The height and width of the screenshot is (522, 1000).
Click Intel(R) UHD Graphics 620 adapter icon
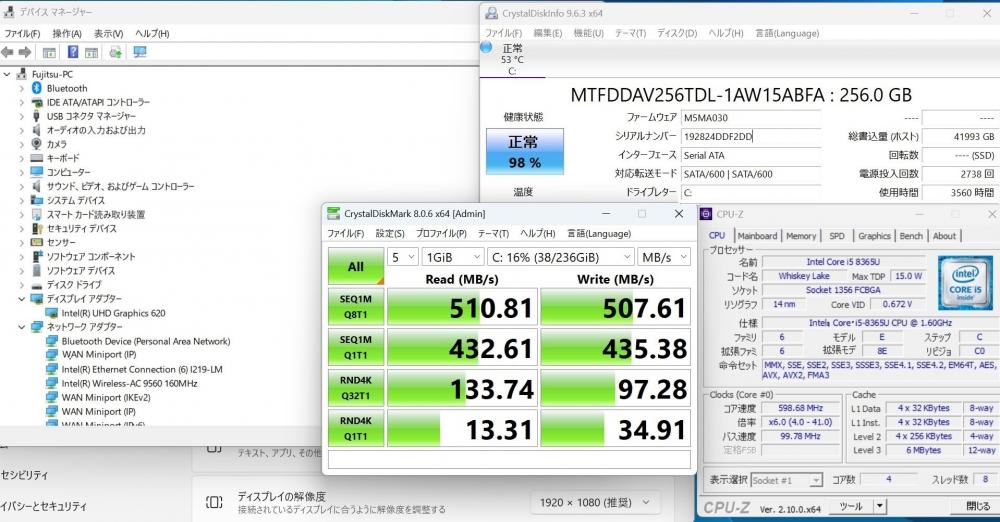point(52,313)
